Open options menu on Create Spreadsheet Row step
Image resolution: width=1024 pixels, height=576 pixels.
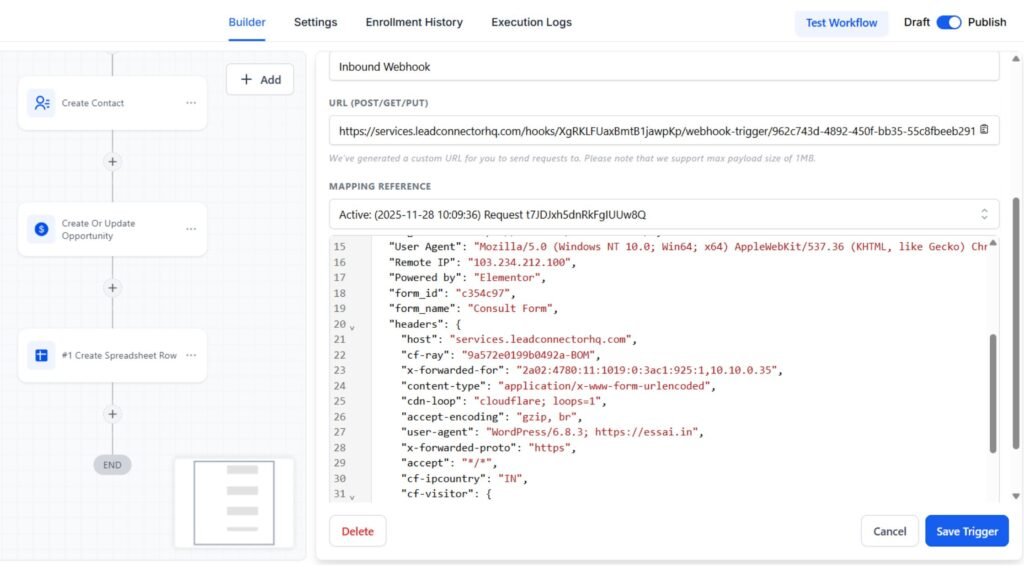(191, 354)
